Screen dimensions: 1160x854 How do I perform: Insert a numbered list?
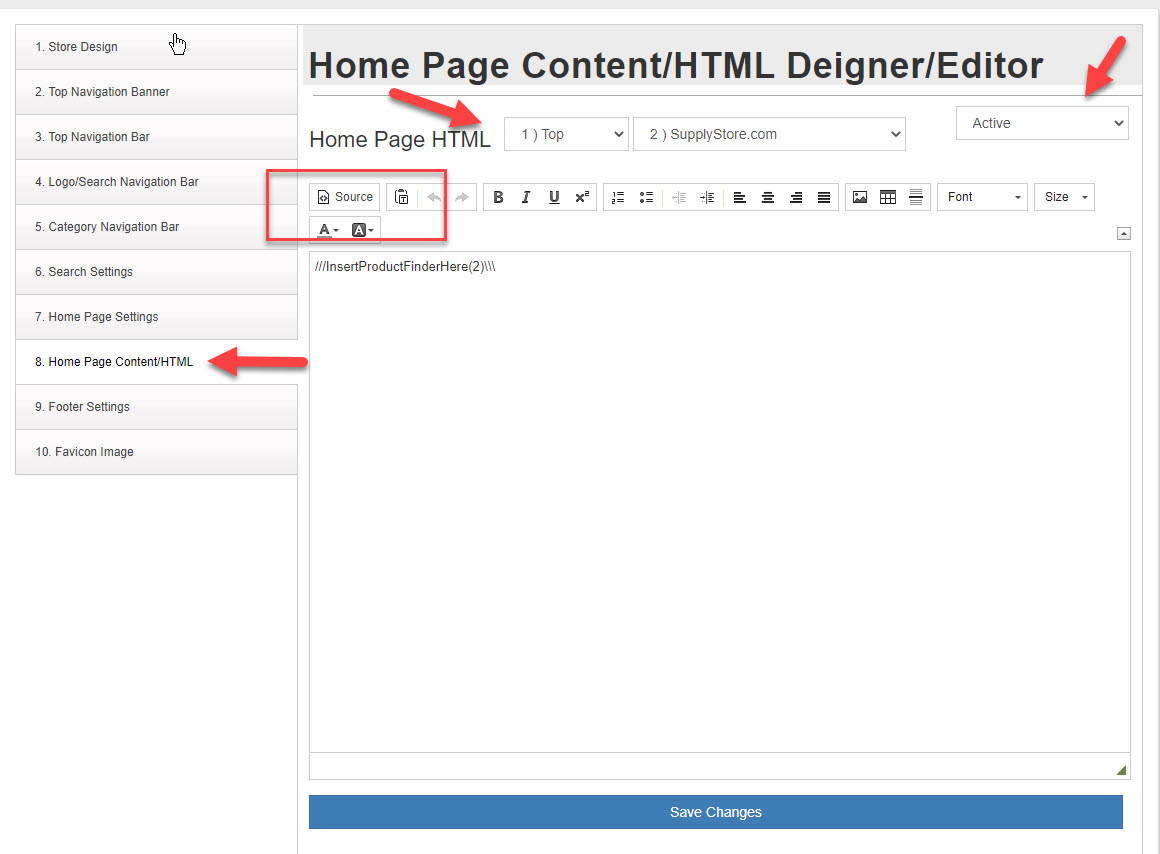tap(618, 197)
